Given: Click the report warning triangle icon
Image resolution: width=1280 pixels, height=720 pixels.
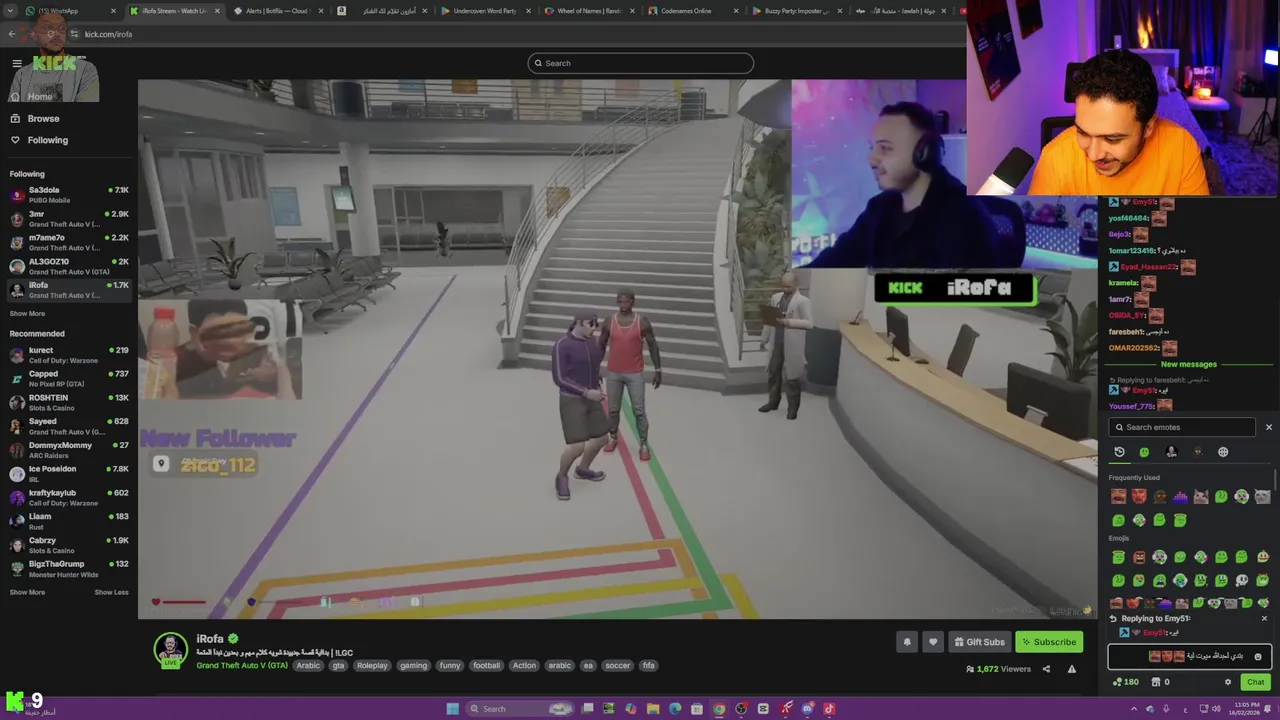Looking at the screenshot, I should pos(1071,669).
